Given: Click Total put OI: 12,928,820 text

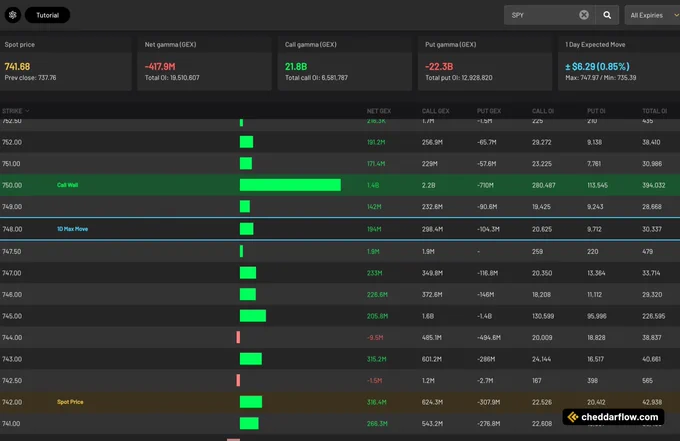Looking at the screenshot, I should tap(459, 78).
